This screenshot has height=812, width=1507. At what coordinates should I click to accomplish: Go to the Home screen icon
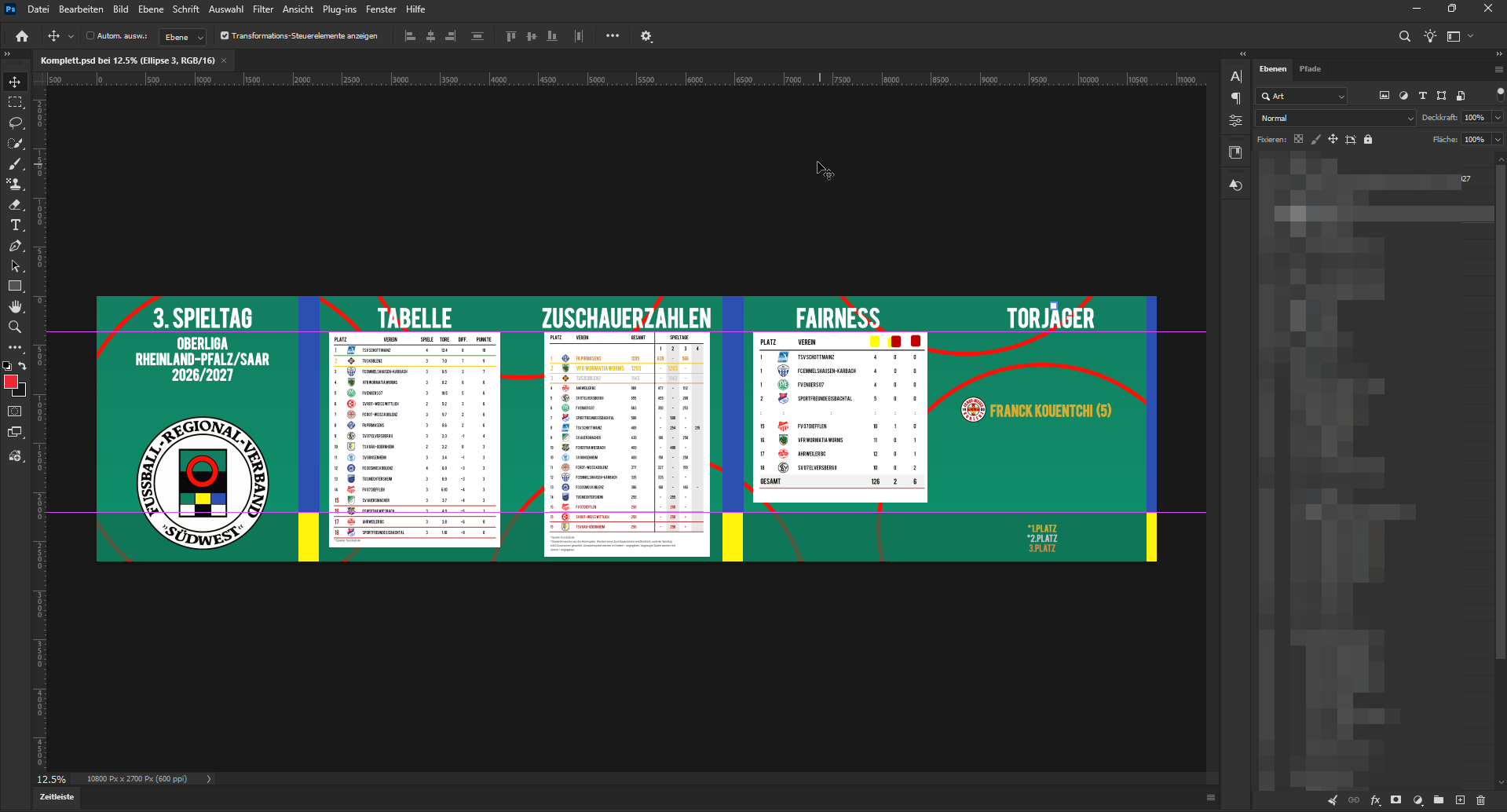[x=22, y=36]
